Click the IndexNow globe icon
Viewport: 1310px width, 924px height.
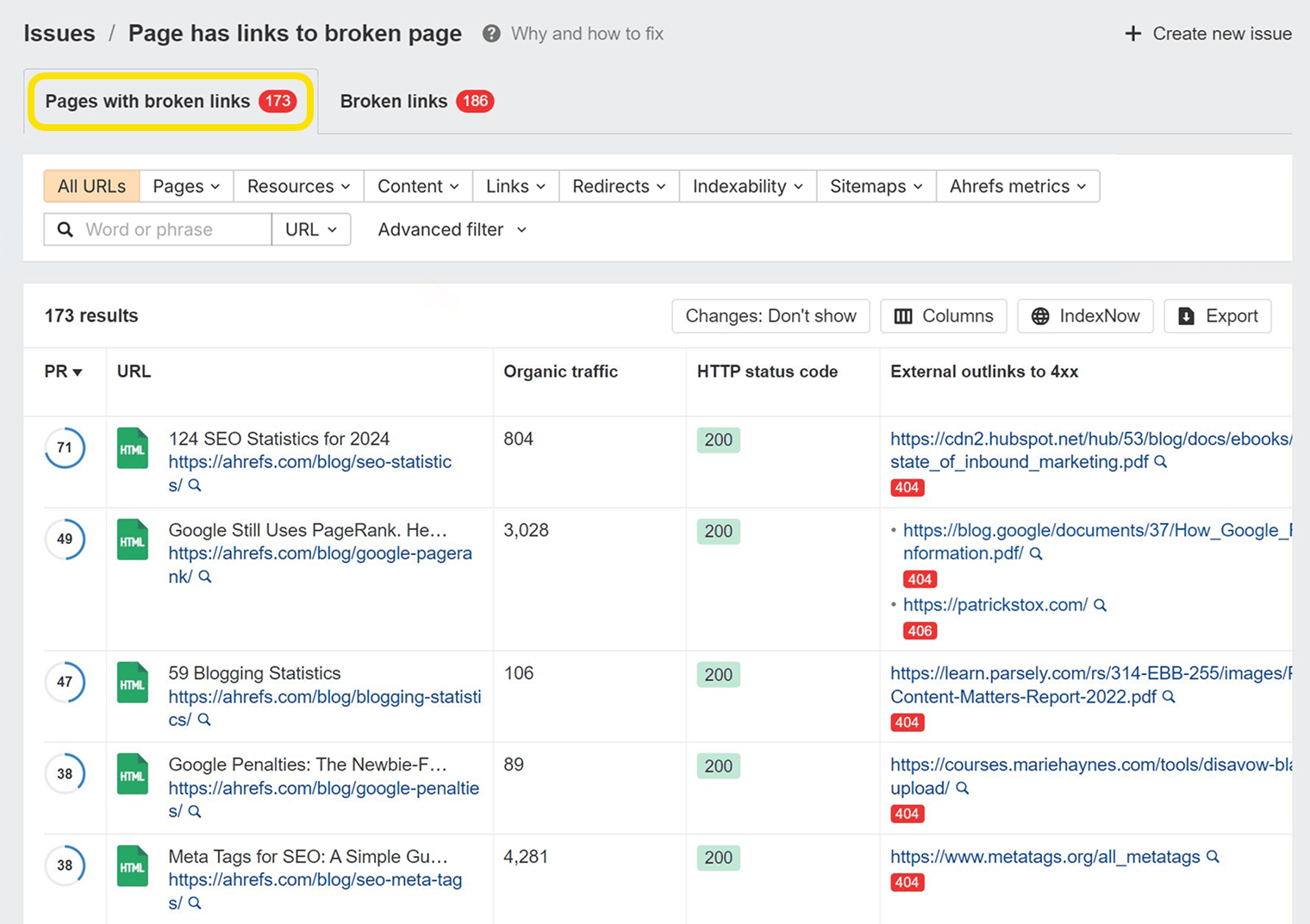pyautogui.click(x=1040, y=315)
